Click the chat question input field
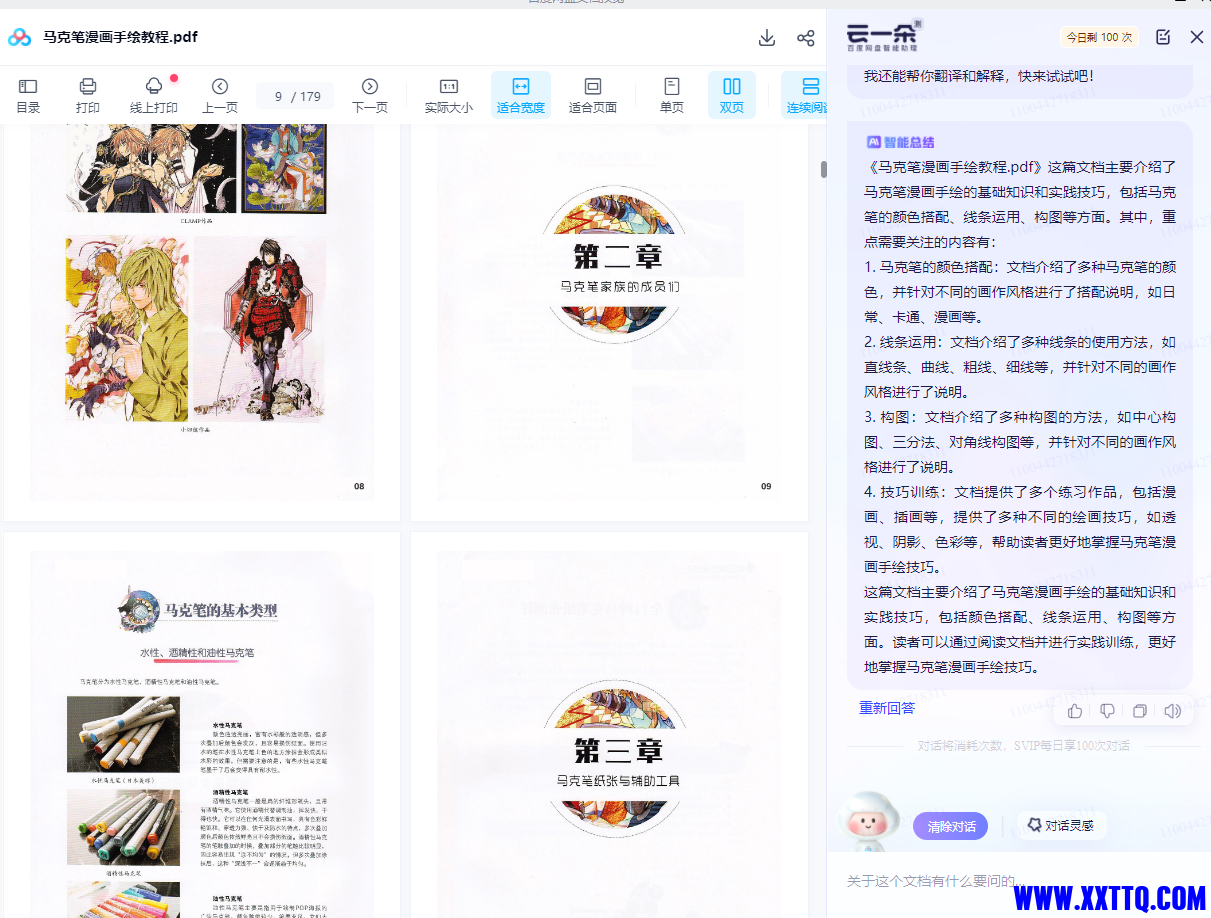This screenshot has width=1211, height=918. pyautogui.click(x=1018, y=881)
